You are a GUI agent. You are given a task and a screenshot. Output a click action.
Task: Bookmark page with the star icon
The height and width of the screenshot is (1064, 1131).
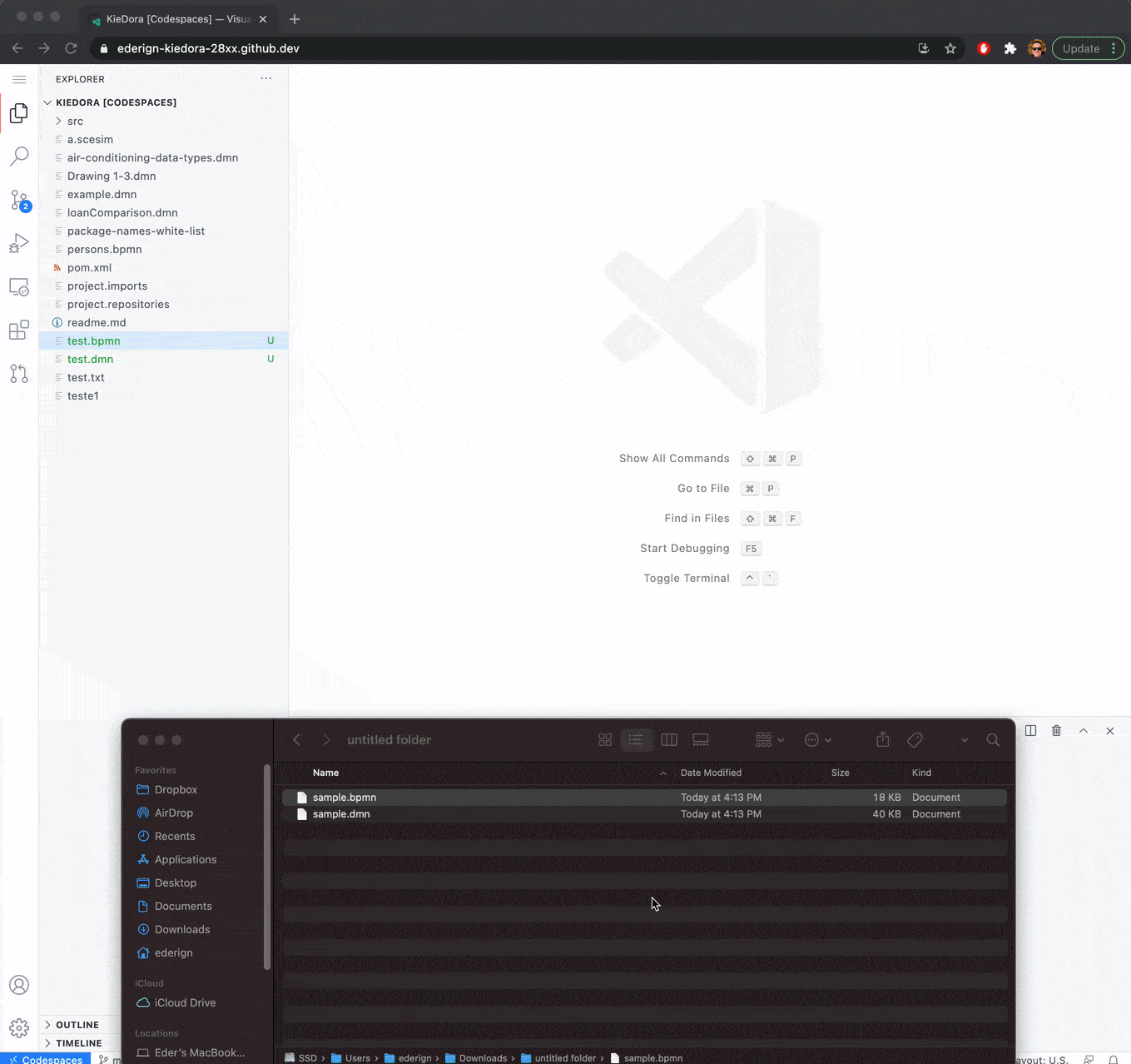click(950, 48)
